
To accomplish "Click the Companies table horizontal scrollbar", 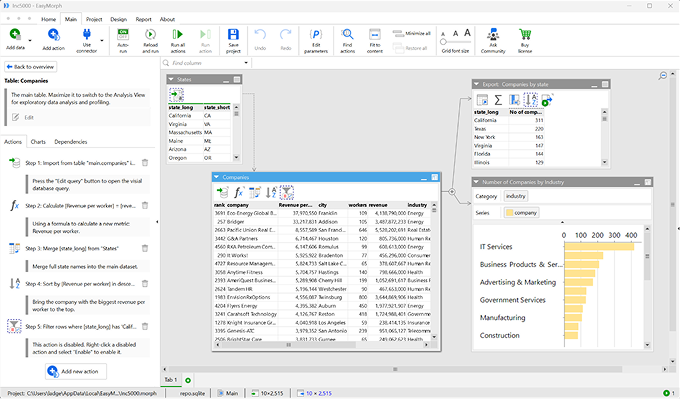I will click(x=323, y=345).
